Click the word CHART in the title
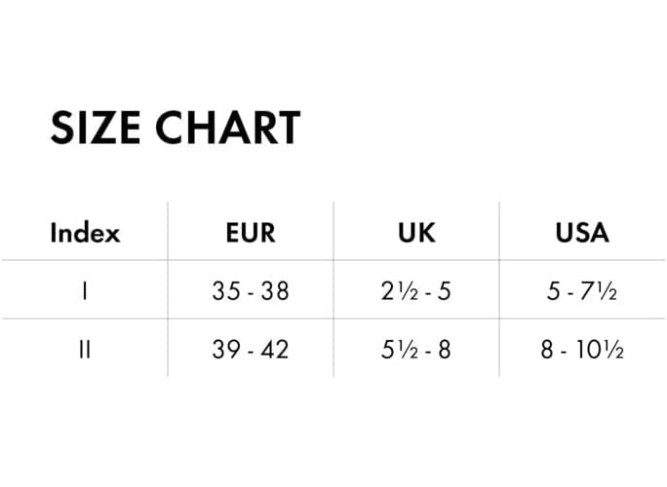The image size is (667, 487). (x=228, y=128)
